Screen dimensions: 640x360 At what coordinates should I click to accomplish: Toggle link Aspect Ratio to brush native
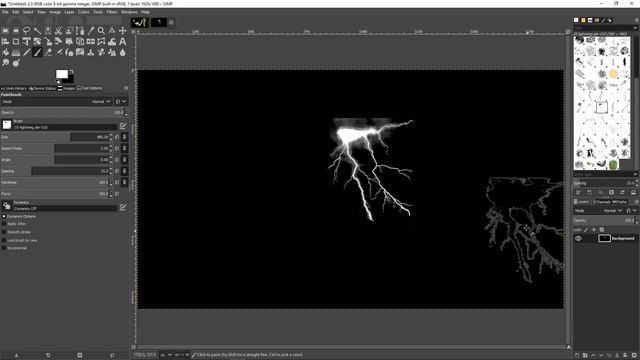click(x=124, y=149)
